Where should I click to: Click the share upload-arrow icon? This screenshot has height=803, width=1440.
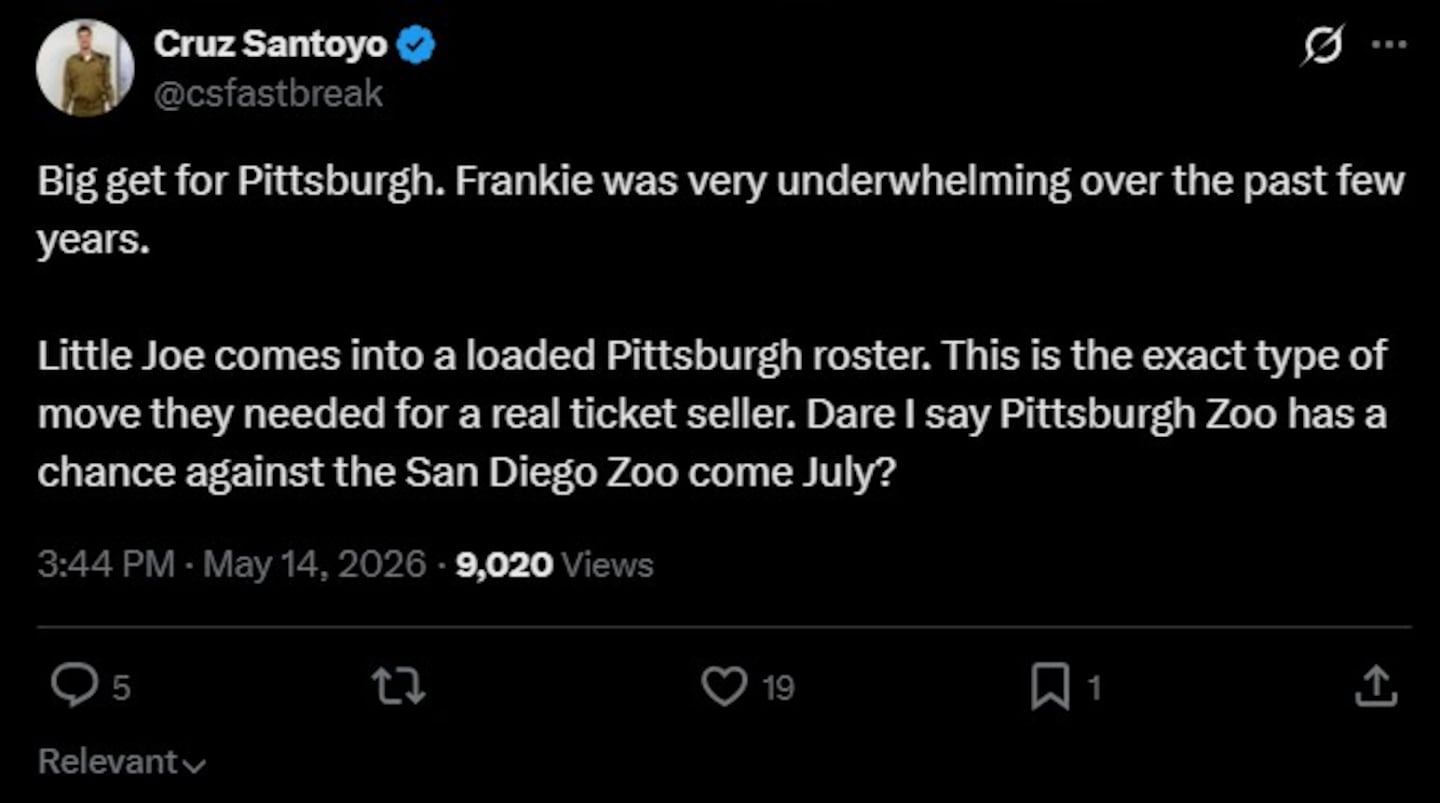1378,687
